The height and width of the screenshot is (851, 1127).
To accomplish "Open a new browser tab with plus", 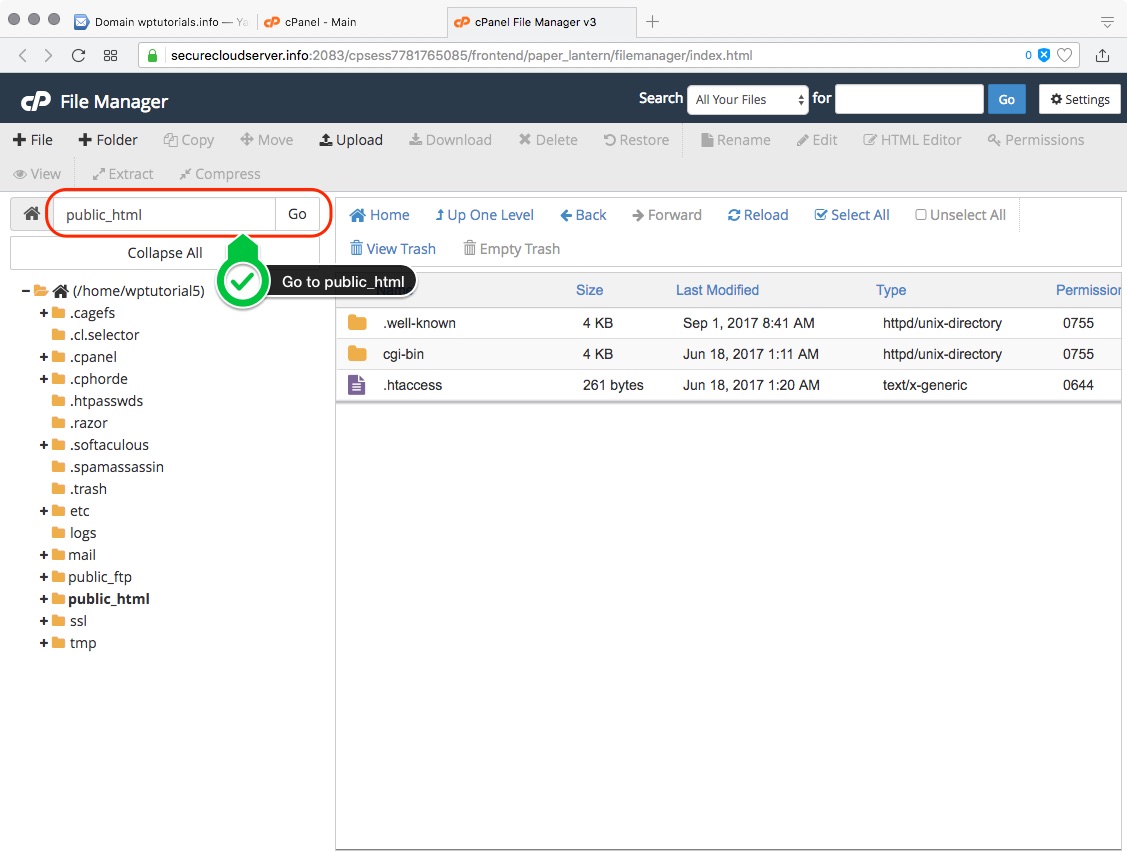I will pyautogui.click(x=652, y=22).
